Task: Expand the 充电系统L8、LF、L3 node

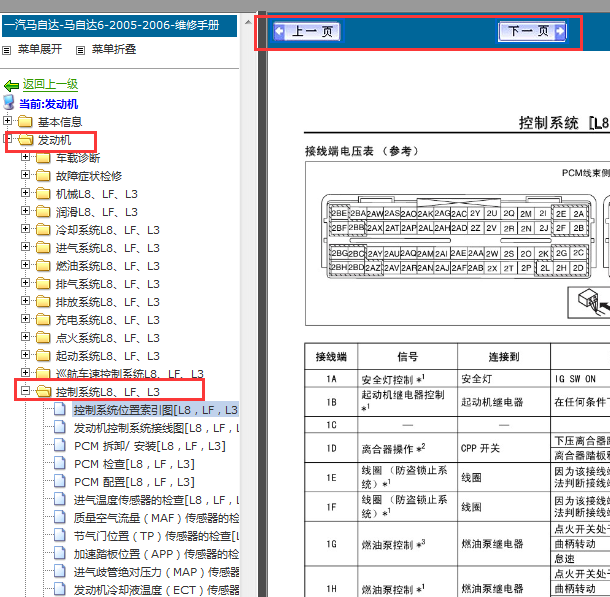Action: pyautogui.click(x=25, y=319)
